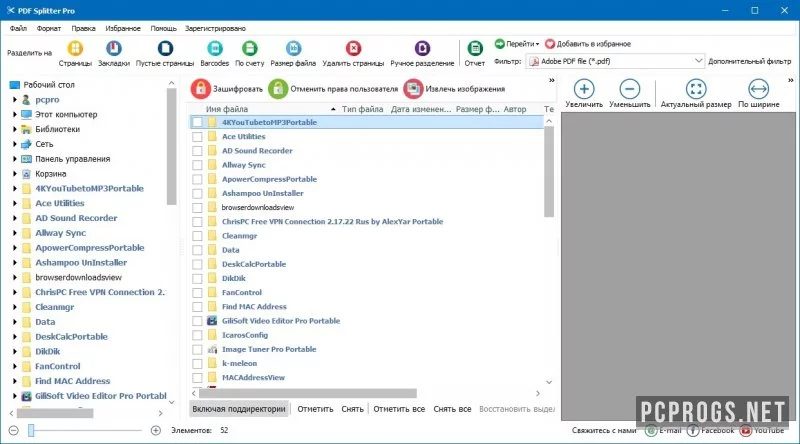Click Отменить права пользователя icon

[x=278, y=89]
